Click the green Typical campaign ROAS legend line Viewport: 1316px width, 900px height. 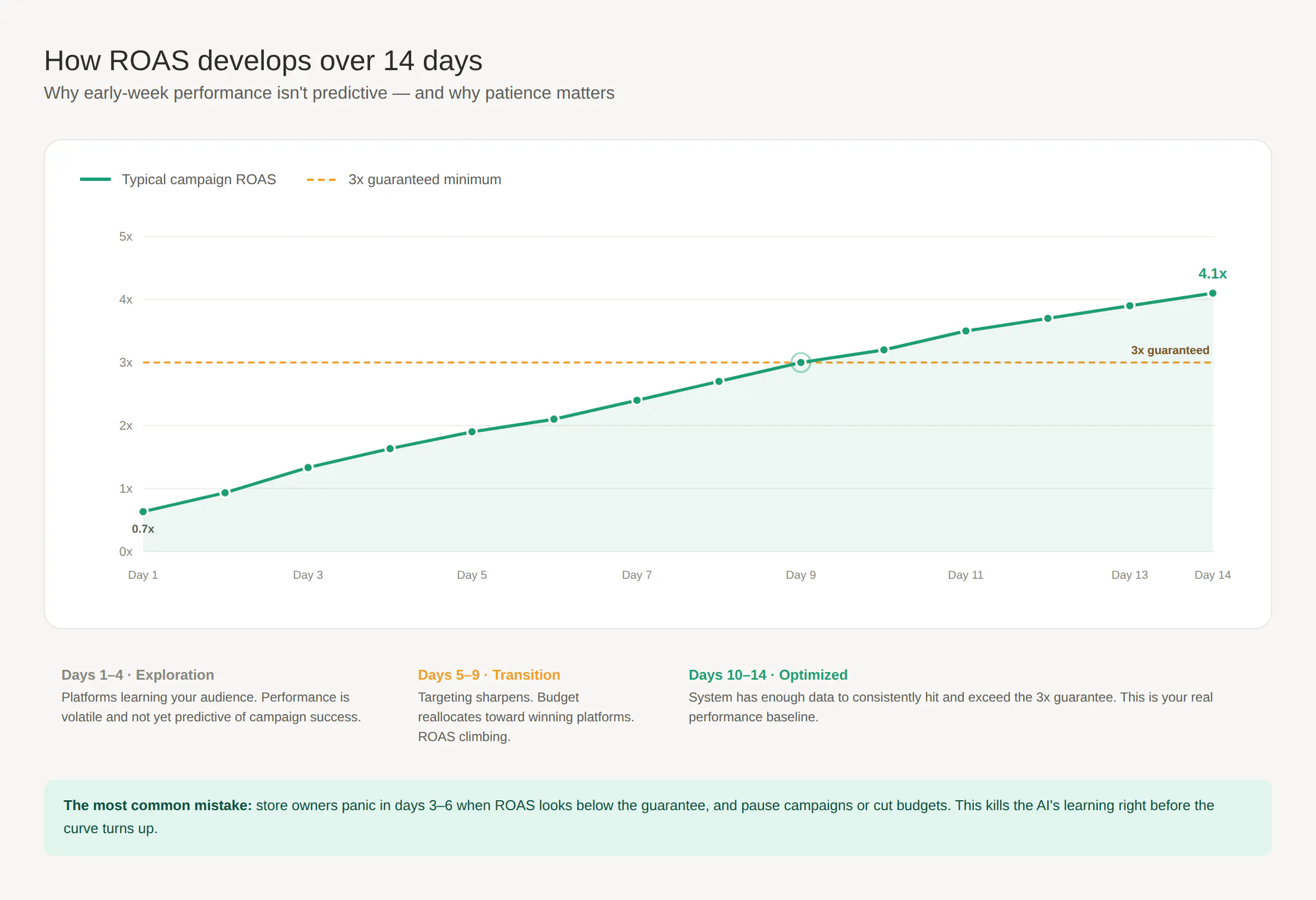pyautogui.click(x=95, y=179)
